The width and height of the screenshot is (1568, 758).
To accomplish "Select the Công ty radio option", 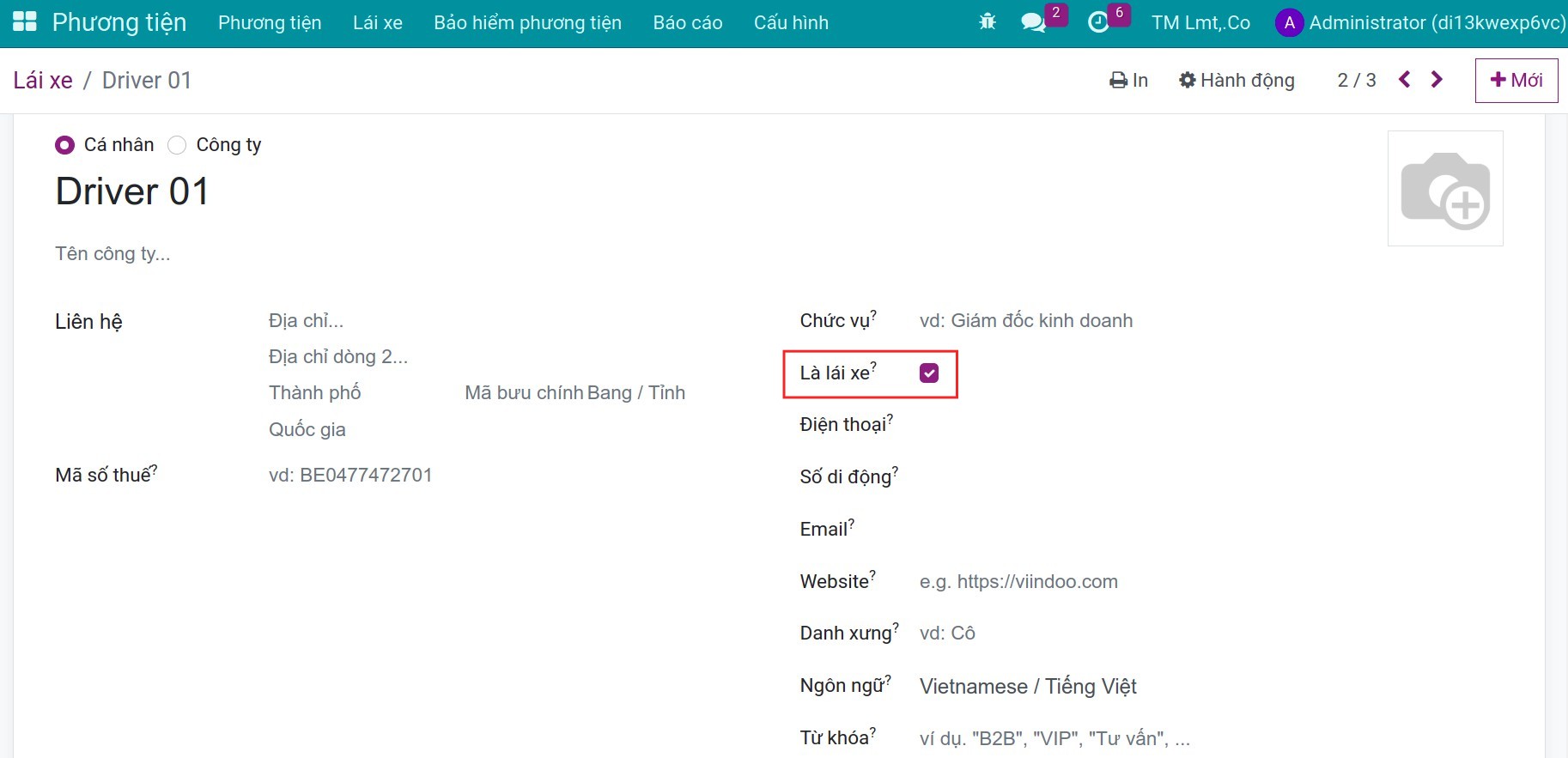I will point(177,145).
